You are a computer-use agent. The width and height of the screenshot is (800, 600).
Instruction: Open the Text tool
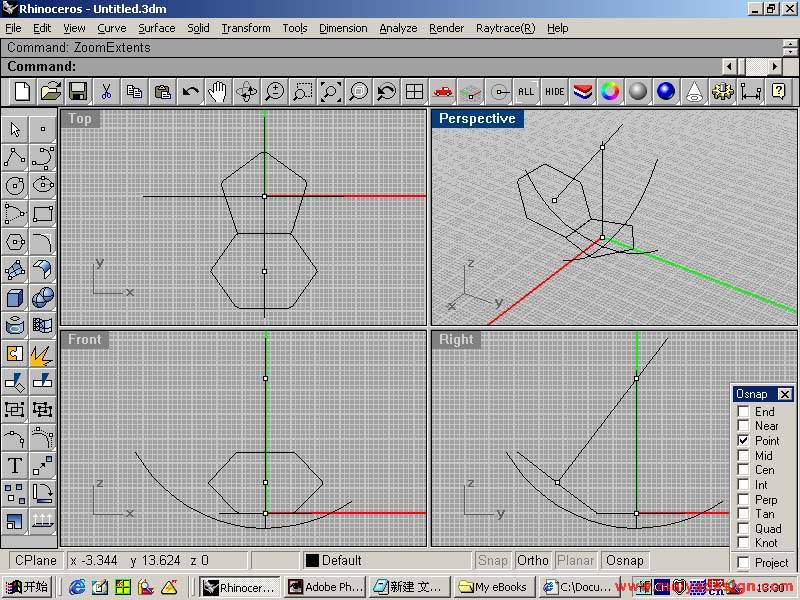point(15,465)
